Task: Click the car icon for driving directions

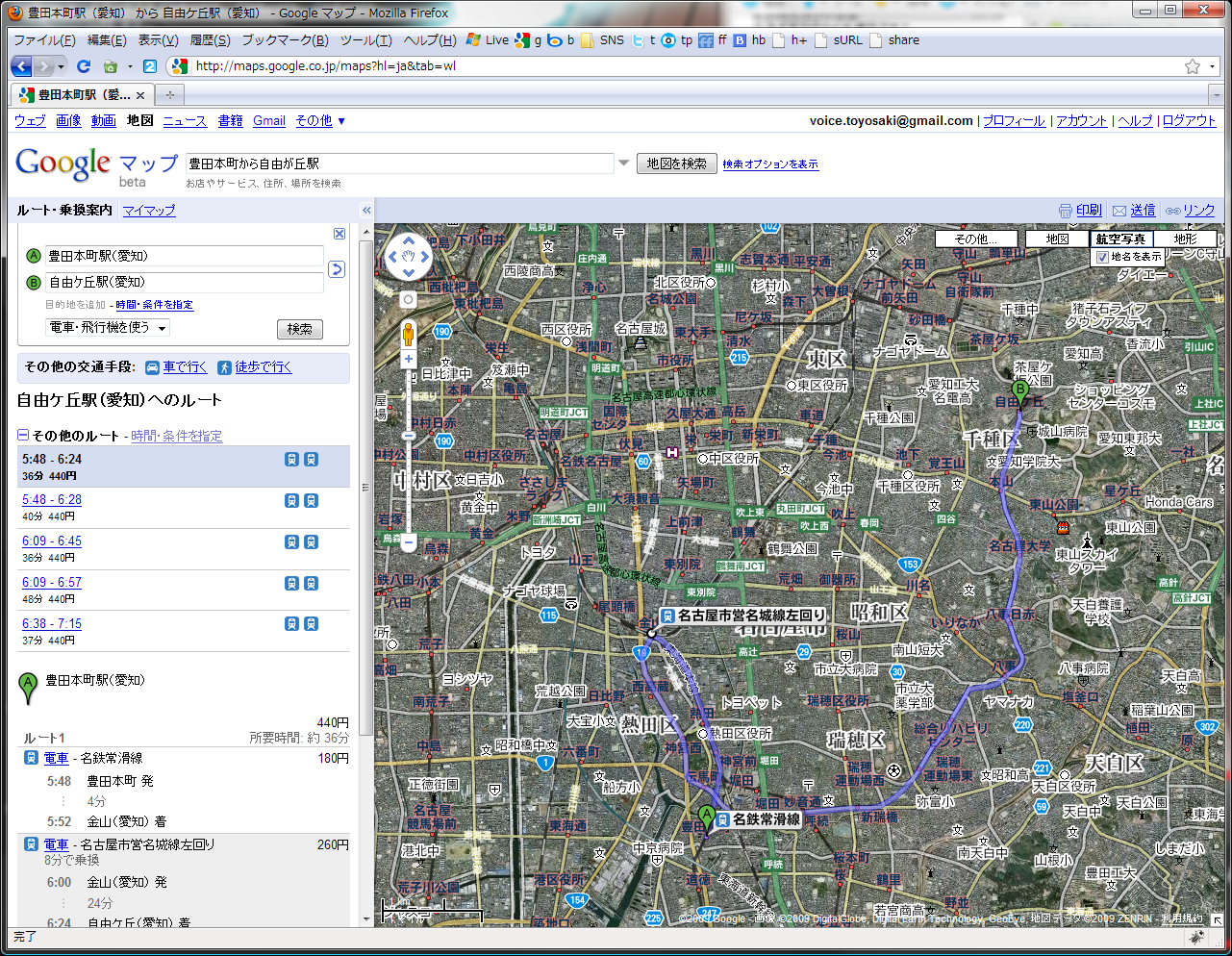Action: click(x=152, y=367)
